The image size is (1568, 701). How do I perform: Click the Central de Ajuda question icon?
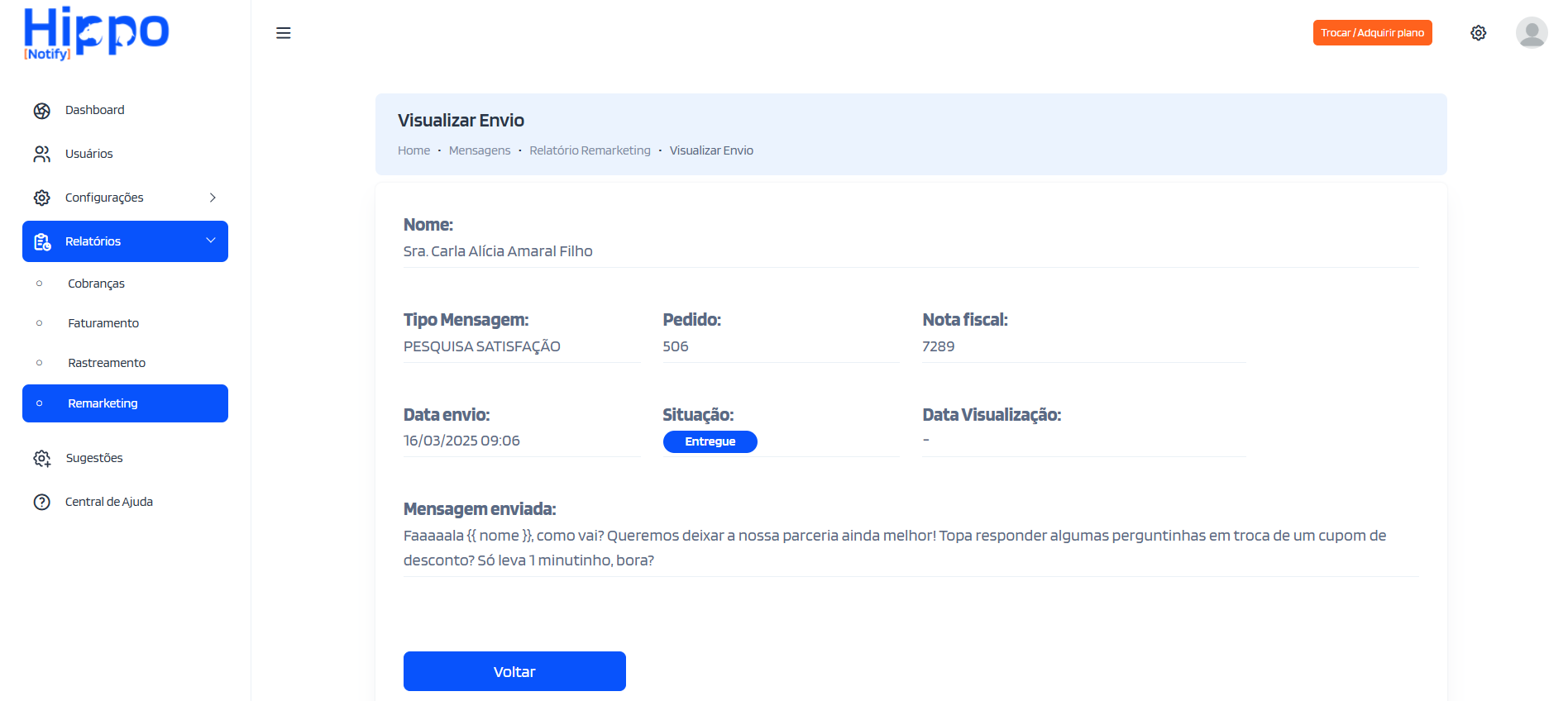point(41,503)
